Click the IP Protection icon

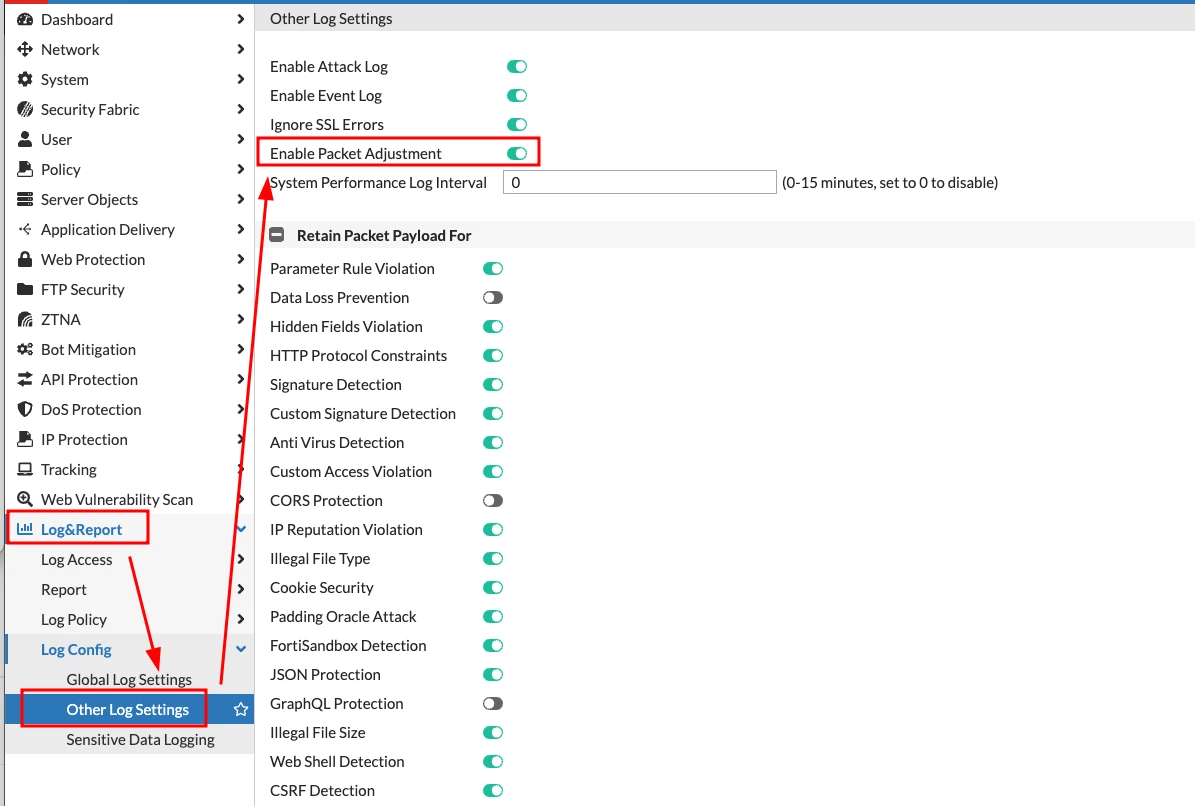(25, 440)
